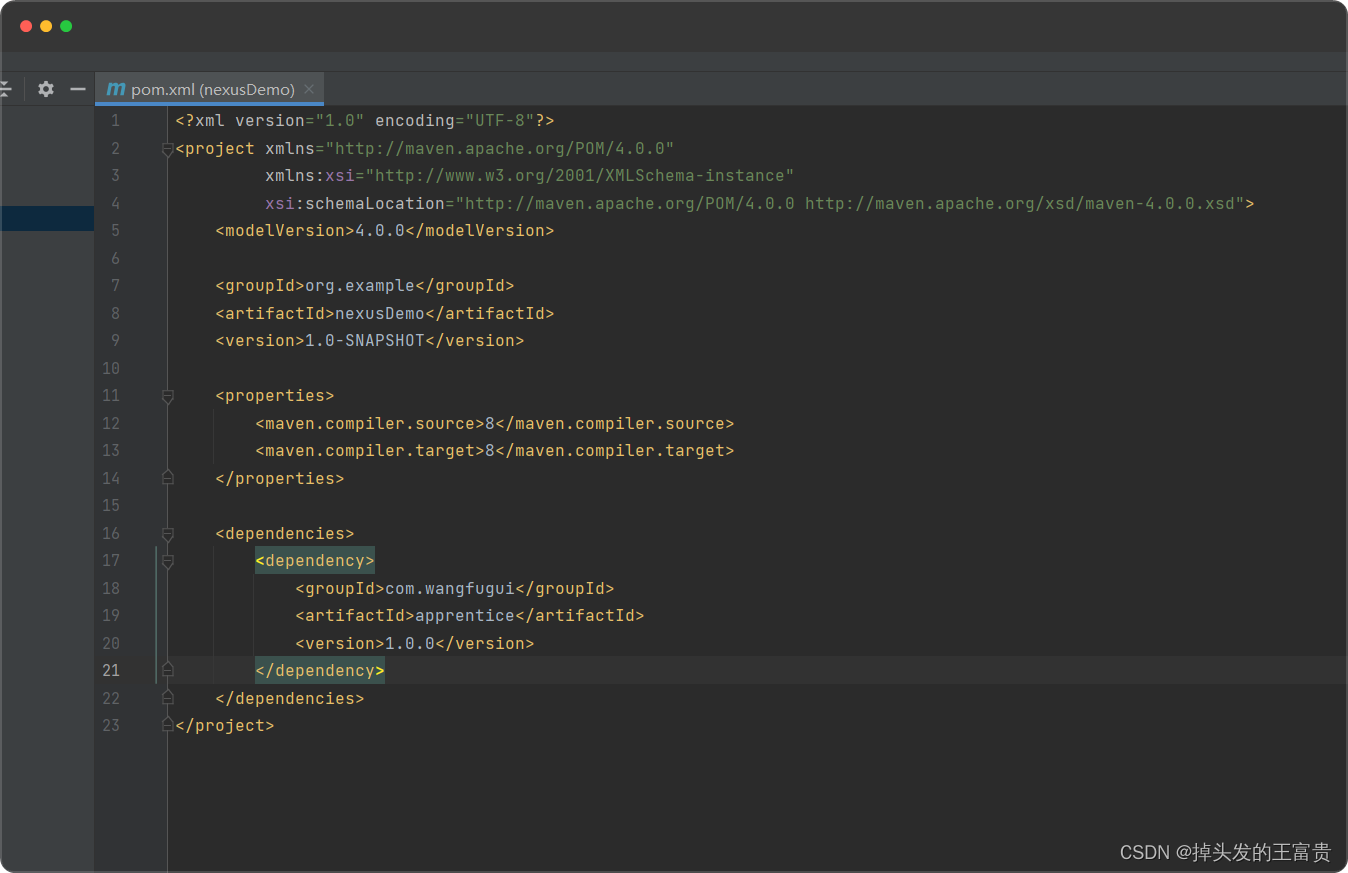Hide the project panel with minus icon
Screen dimensions: 1348x873
[78, 89]
